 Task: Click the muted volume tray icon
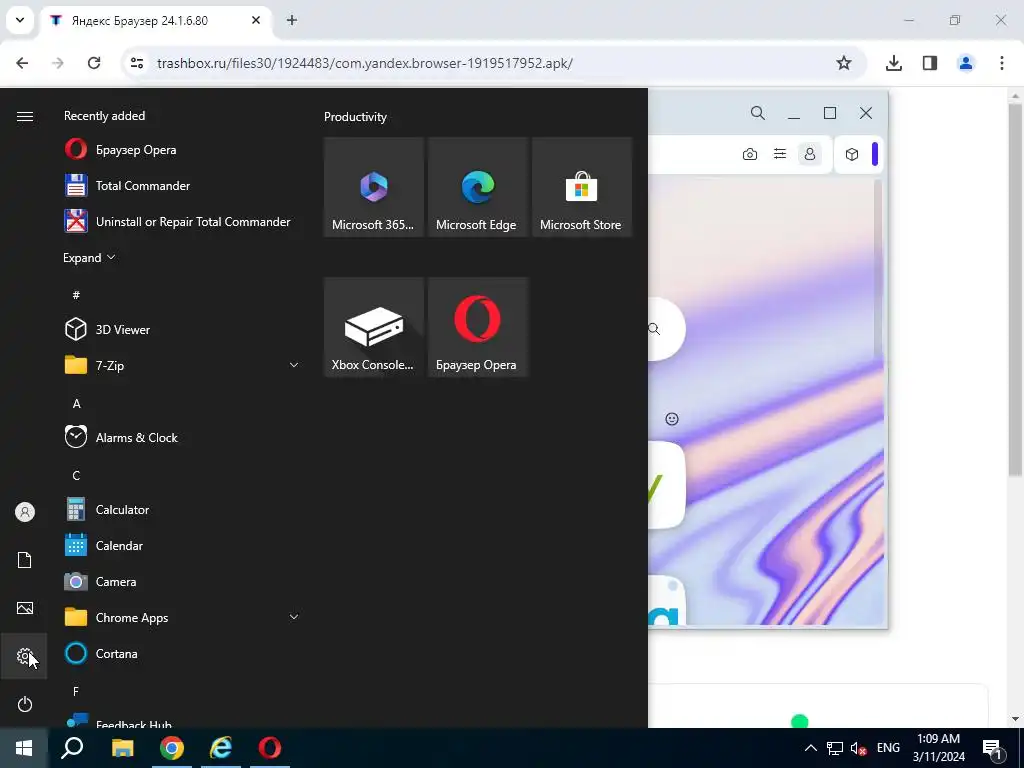tap(858, 748)
